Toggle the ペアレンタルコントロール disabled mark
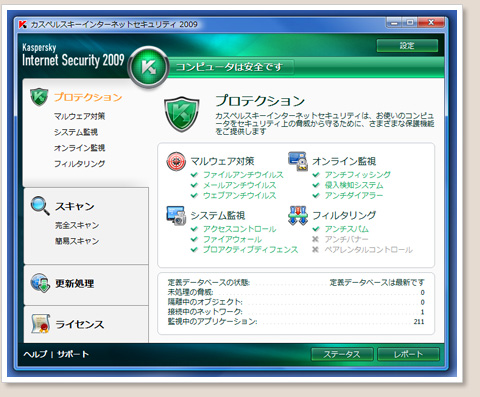 315,249
